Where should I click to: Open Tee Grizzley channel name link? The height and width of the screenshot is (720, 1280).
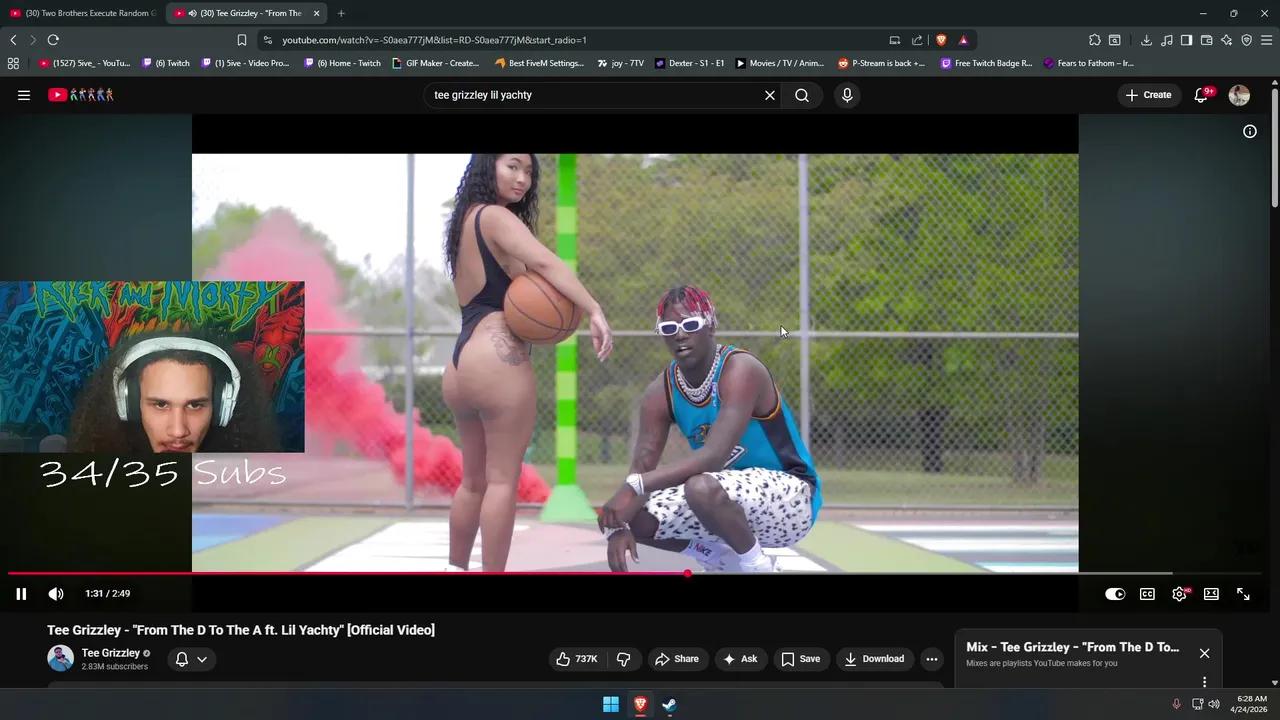111,653
